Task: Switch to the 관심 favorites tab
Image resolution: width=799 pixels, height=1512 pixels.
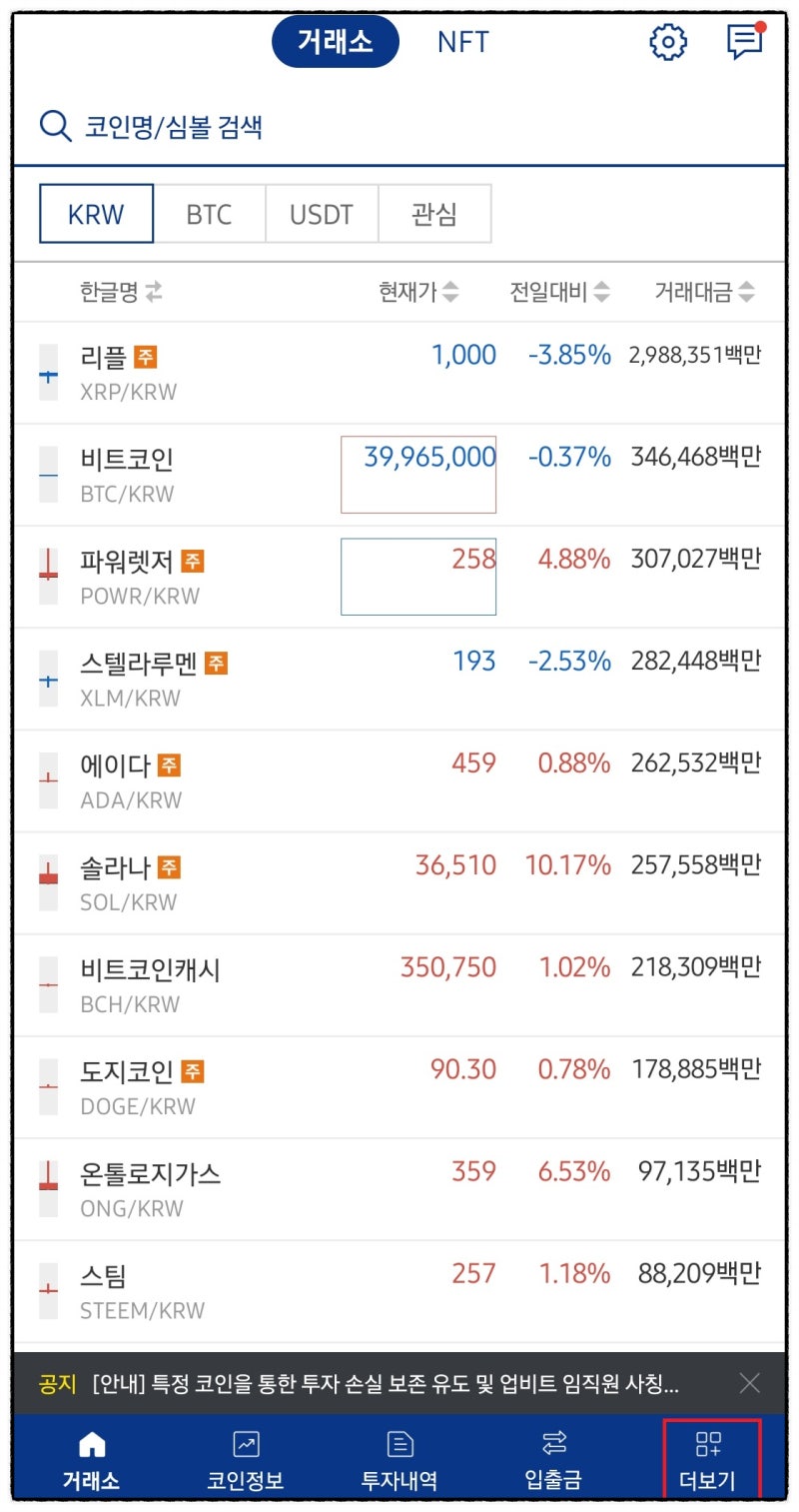Action: pyautogui.click(x=434, y=214)
